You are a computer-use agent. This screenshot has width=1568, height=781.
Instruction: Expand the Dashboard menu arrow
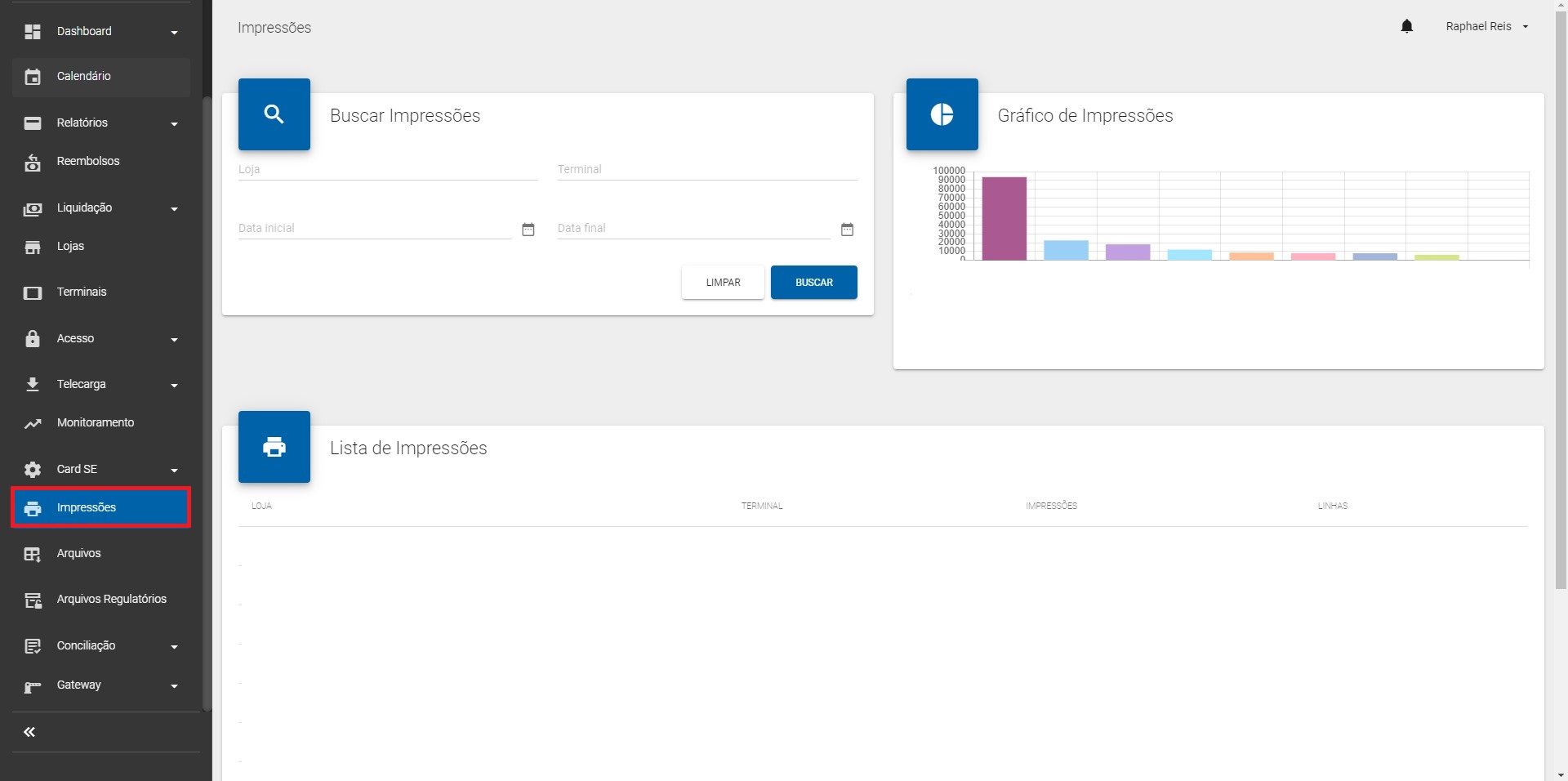[x=174, y=33]
